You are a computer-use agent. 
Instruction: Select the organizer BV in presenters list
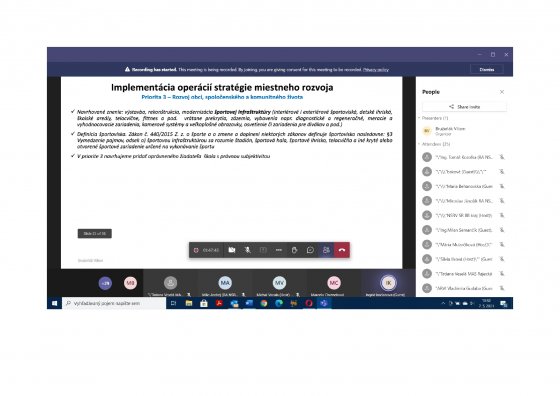click(464, 131)
